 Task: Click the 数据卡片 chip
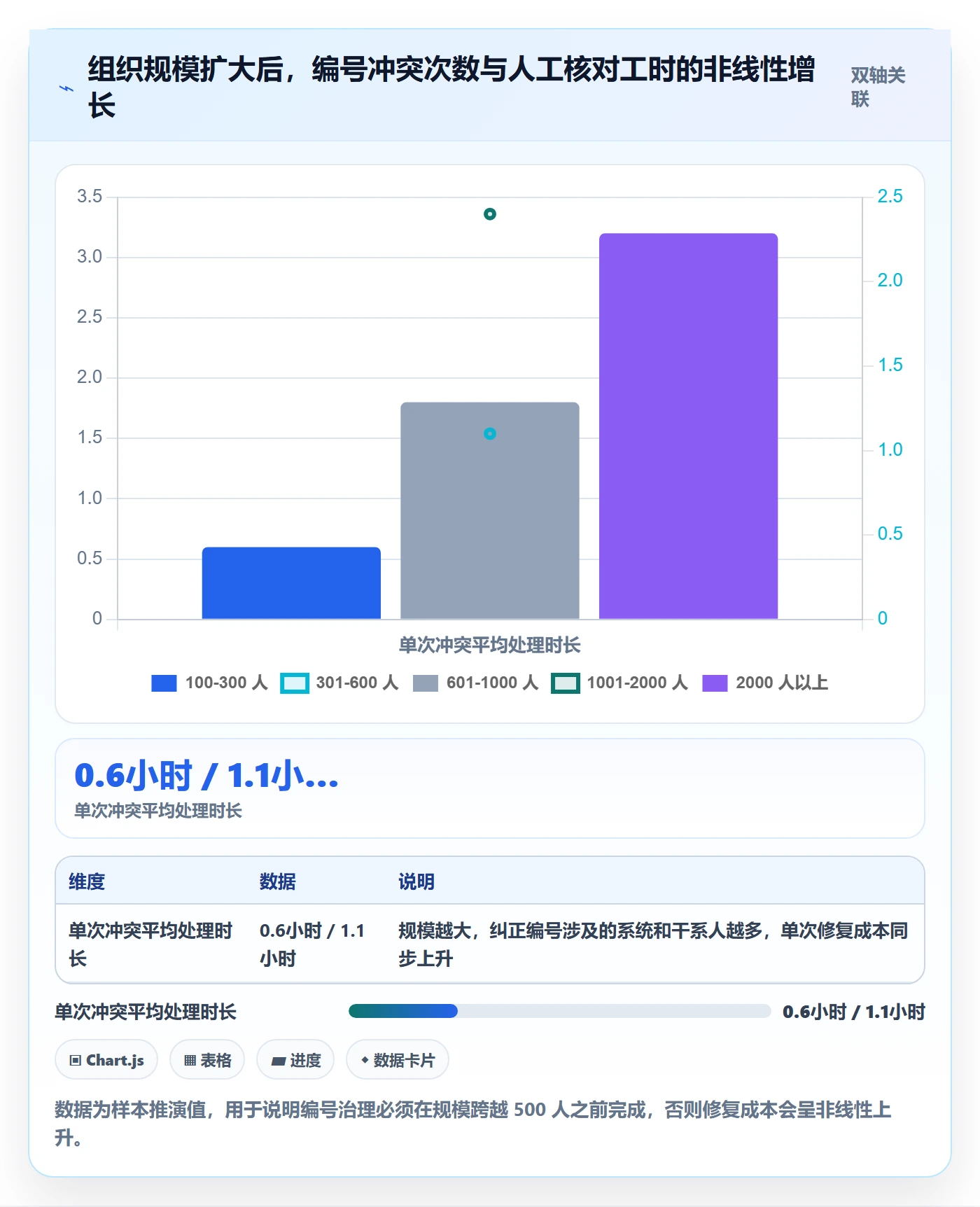(x=398, y=1060)
